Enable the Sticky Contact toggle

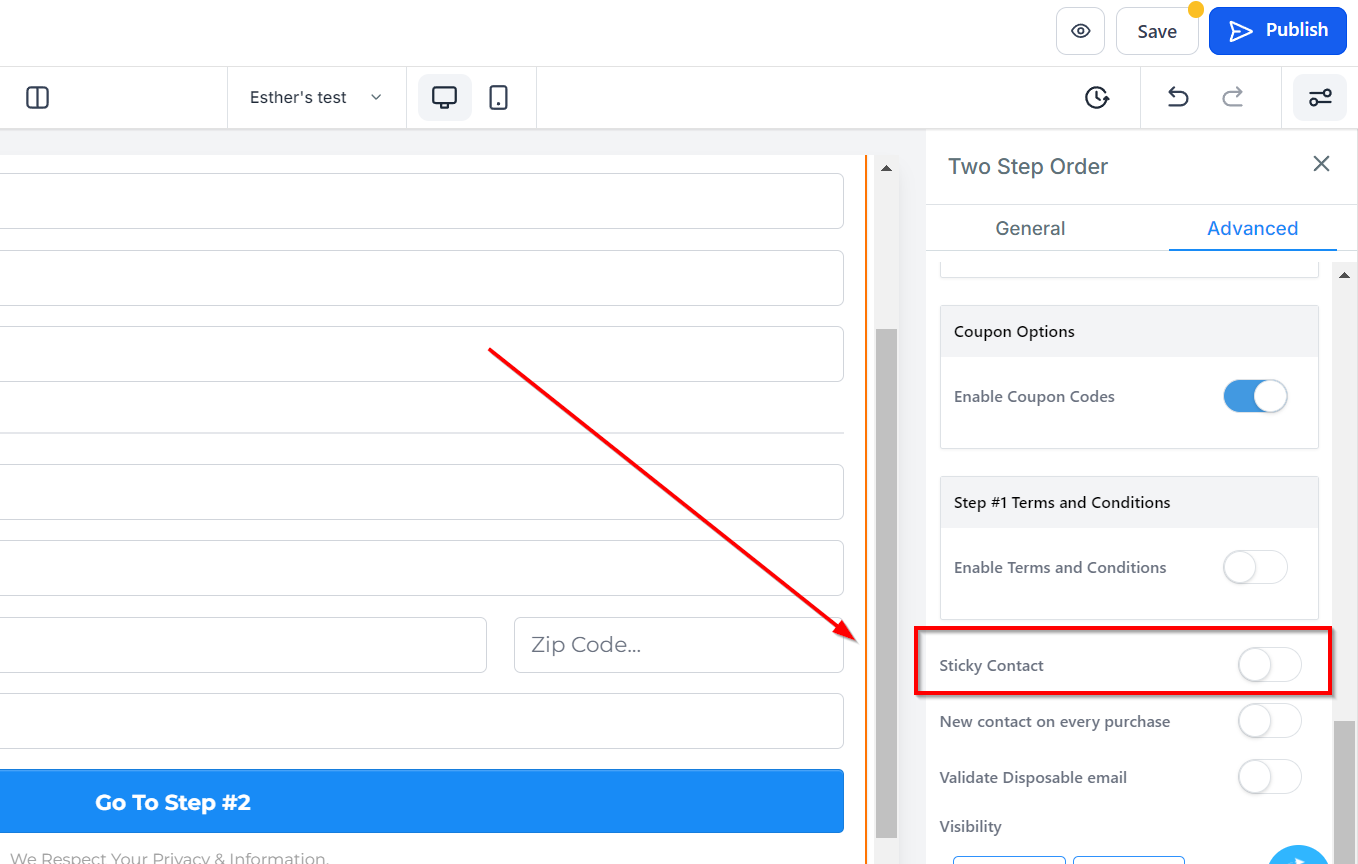pyautogui.click(x=1270, y=665)
